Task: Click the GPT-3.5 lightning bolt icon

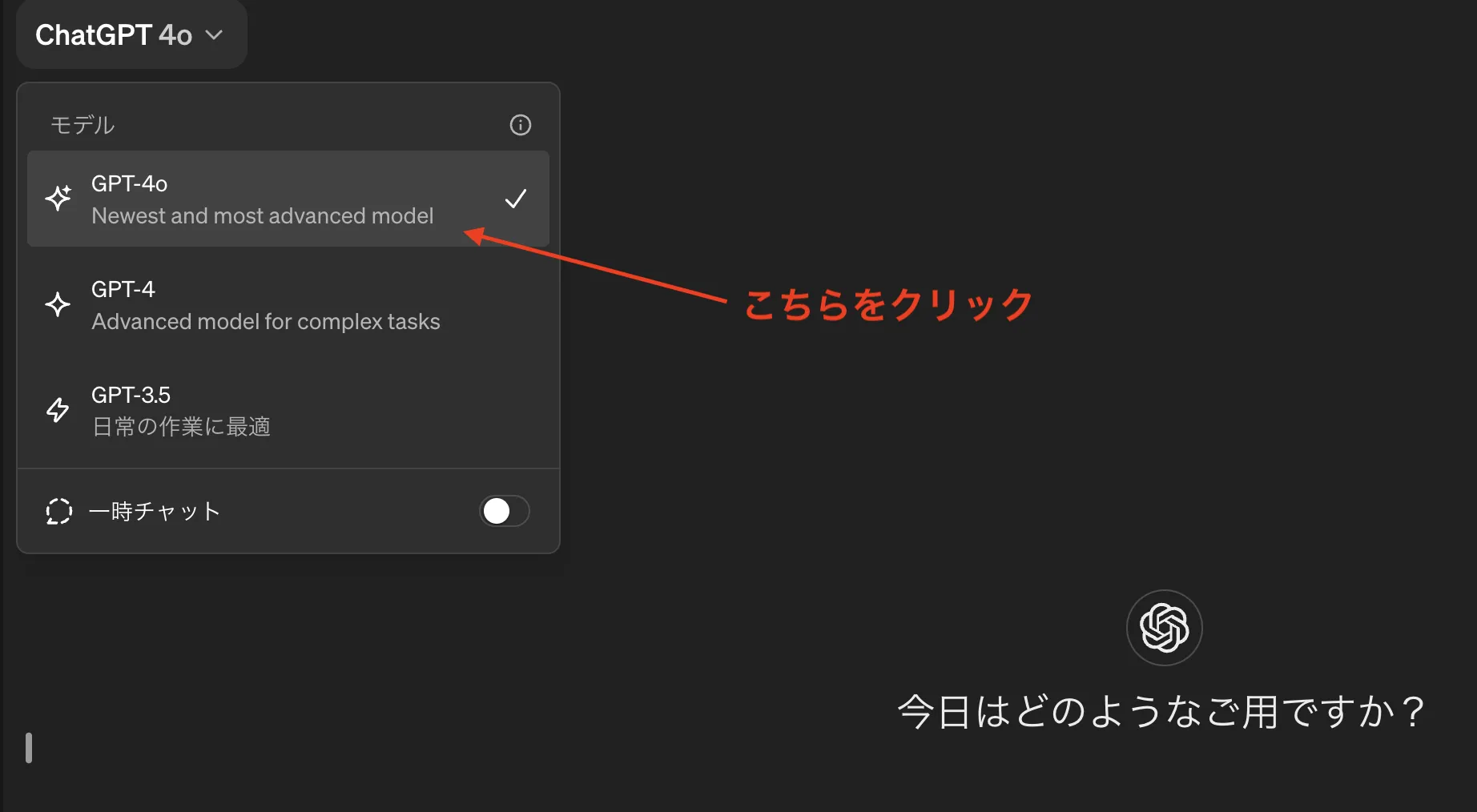Action: pos(57,409)
